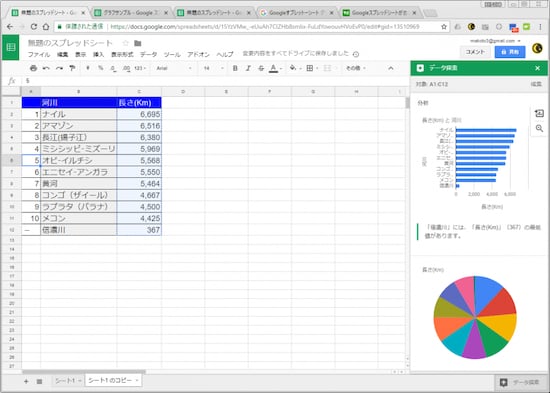Add a new sheet

[26, 381]
